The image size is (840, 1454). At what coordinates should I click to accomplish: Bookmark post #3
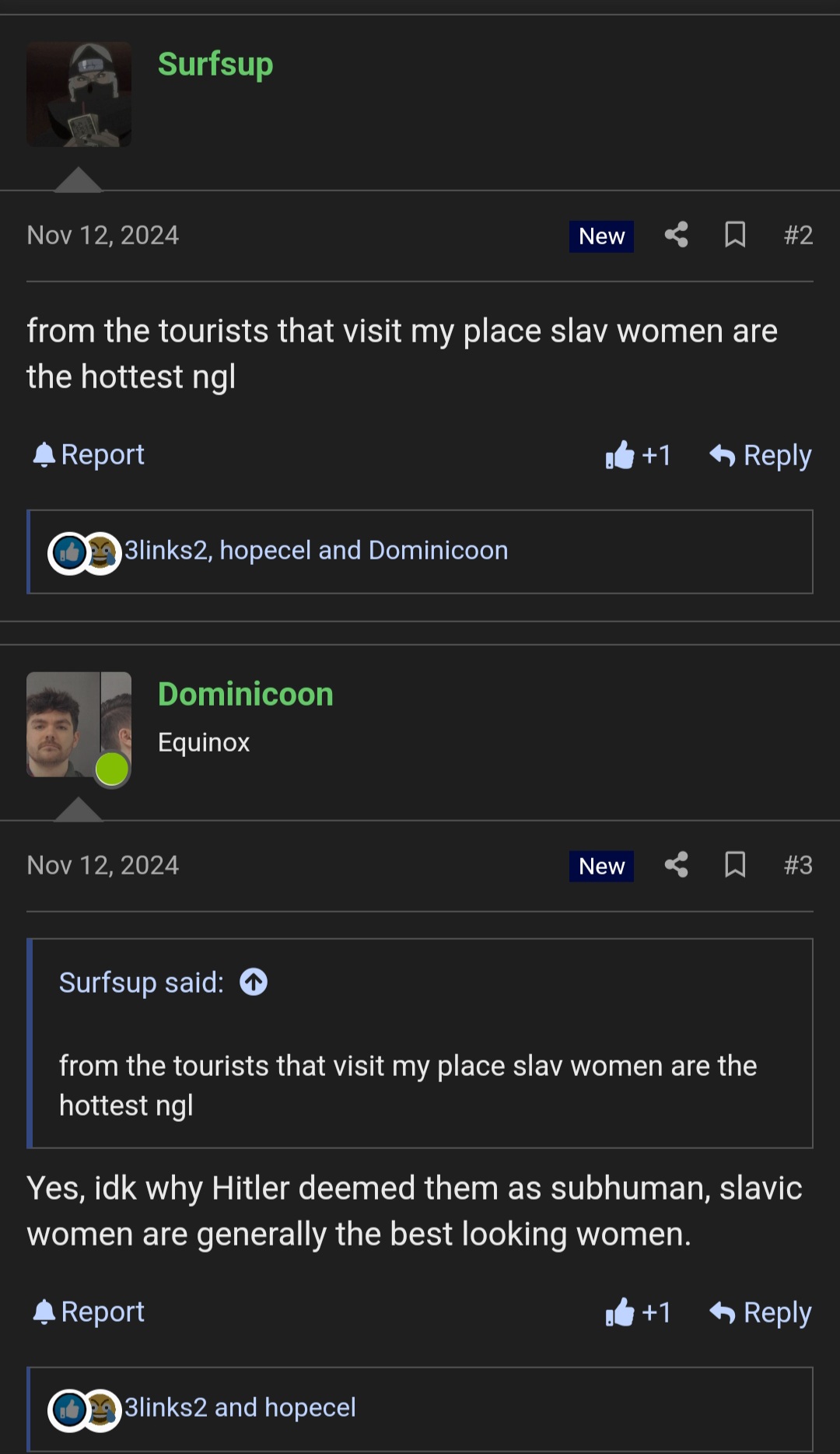click(735, 865)
